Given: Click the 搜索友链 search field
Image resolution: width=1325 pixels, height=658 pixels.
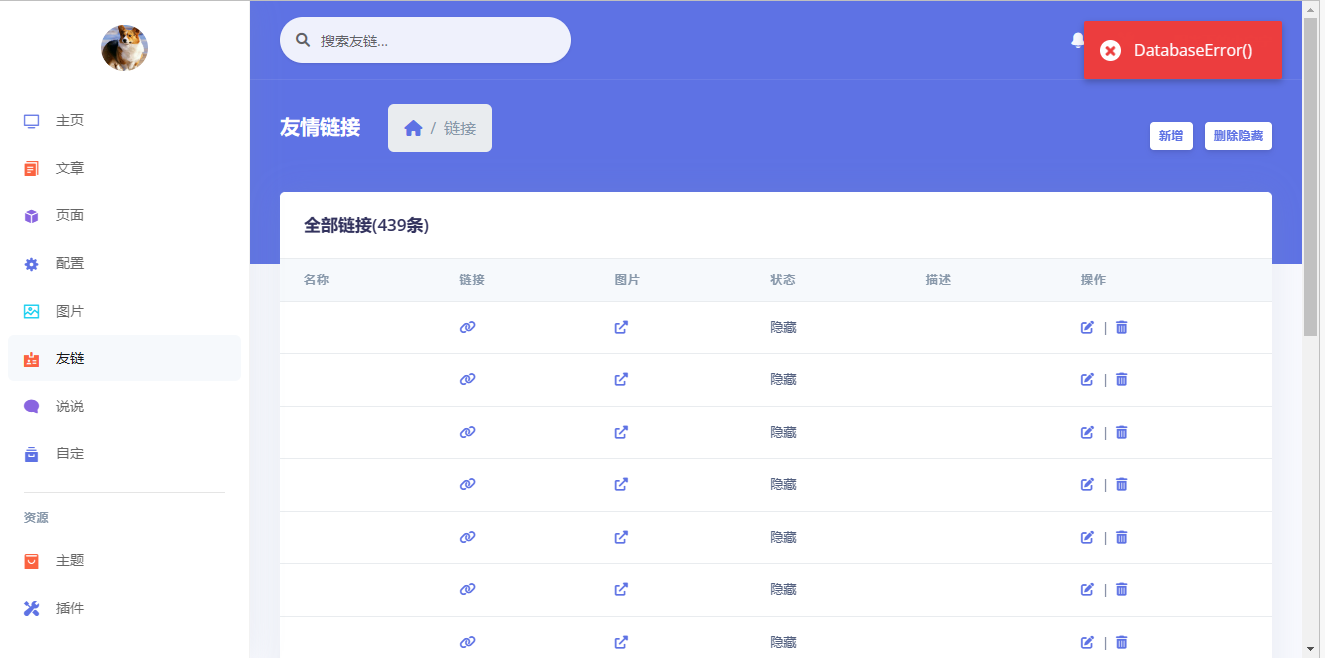Looking at the screenshot, I should coord(425,39).
